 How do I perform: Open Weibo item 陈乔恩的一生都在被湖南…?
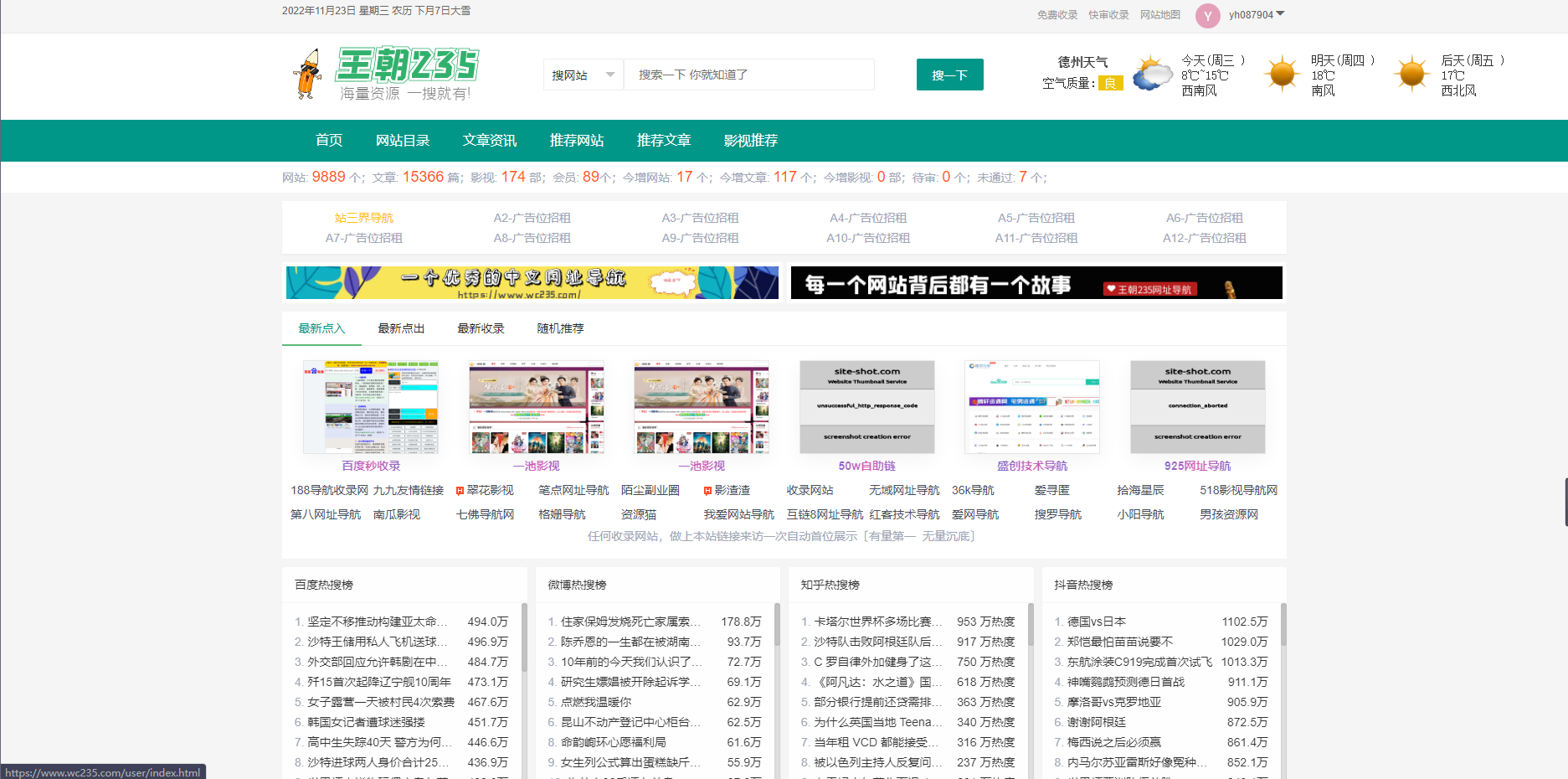[x=630, y=642]
